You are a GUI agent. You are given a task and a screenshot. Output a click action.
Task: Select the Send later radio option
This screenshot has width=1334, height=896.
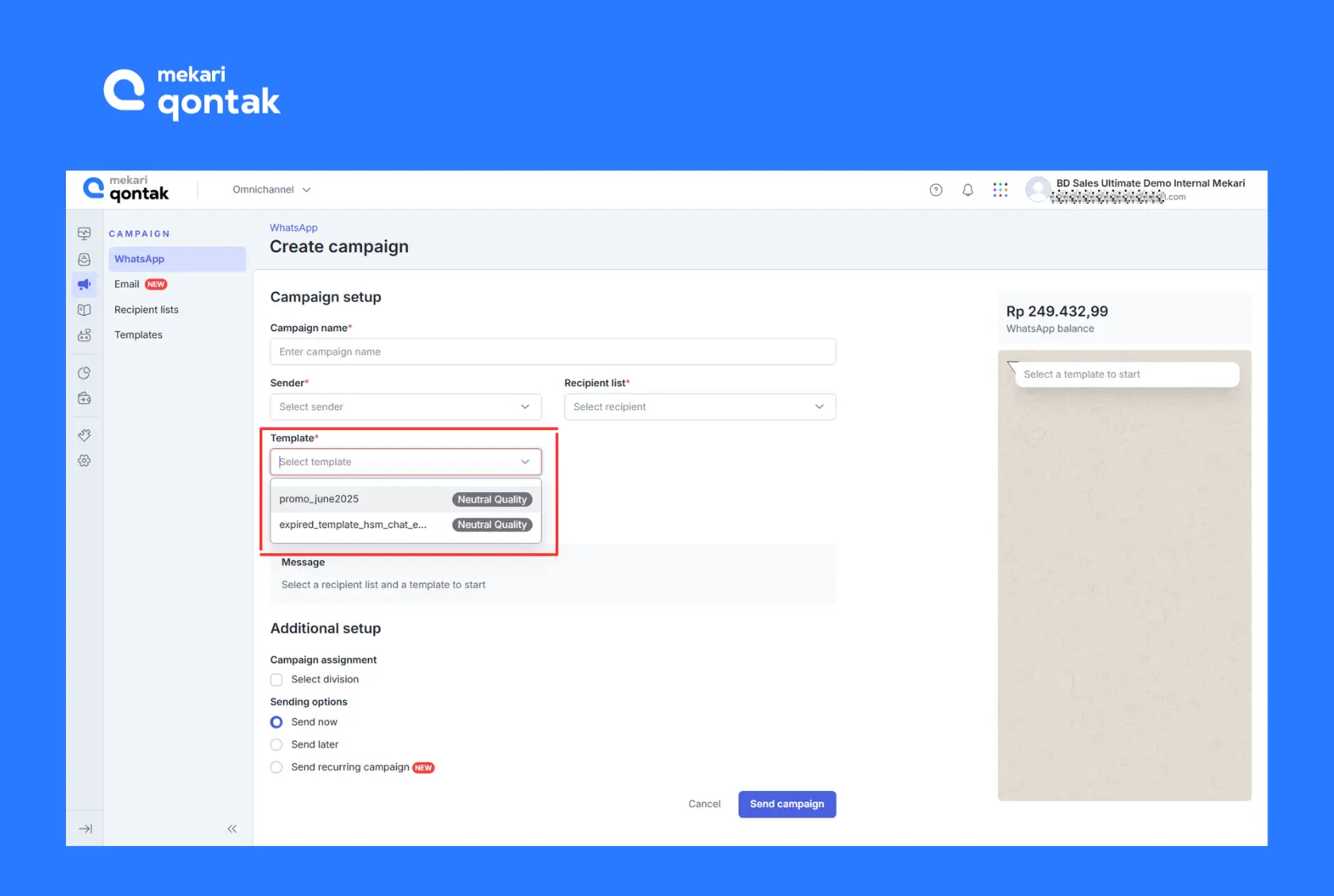tap(276, 744)
